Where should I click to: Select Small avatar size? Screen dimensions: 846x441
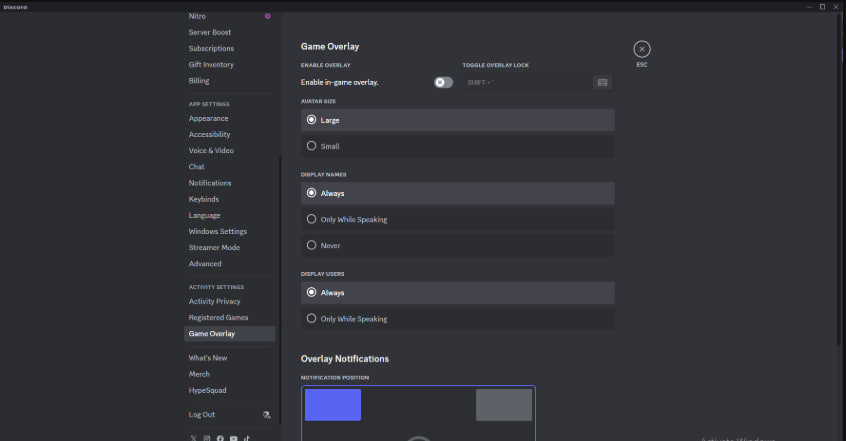tap(457, 146)
